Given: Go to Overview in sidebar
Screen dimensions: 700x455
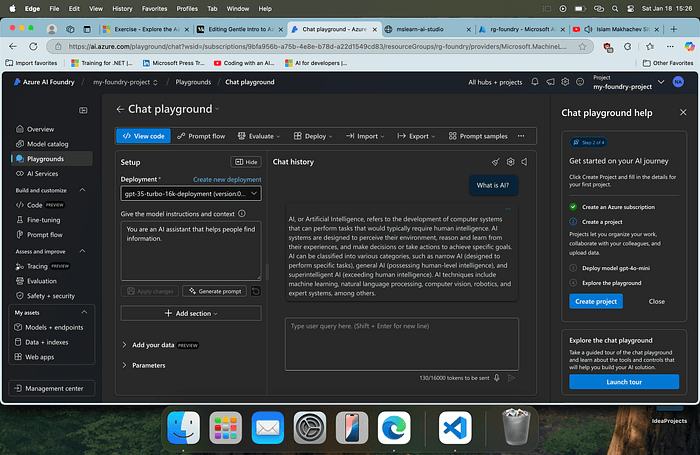Looking at the screenshot, I should coord(40,129).
